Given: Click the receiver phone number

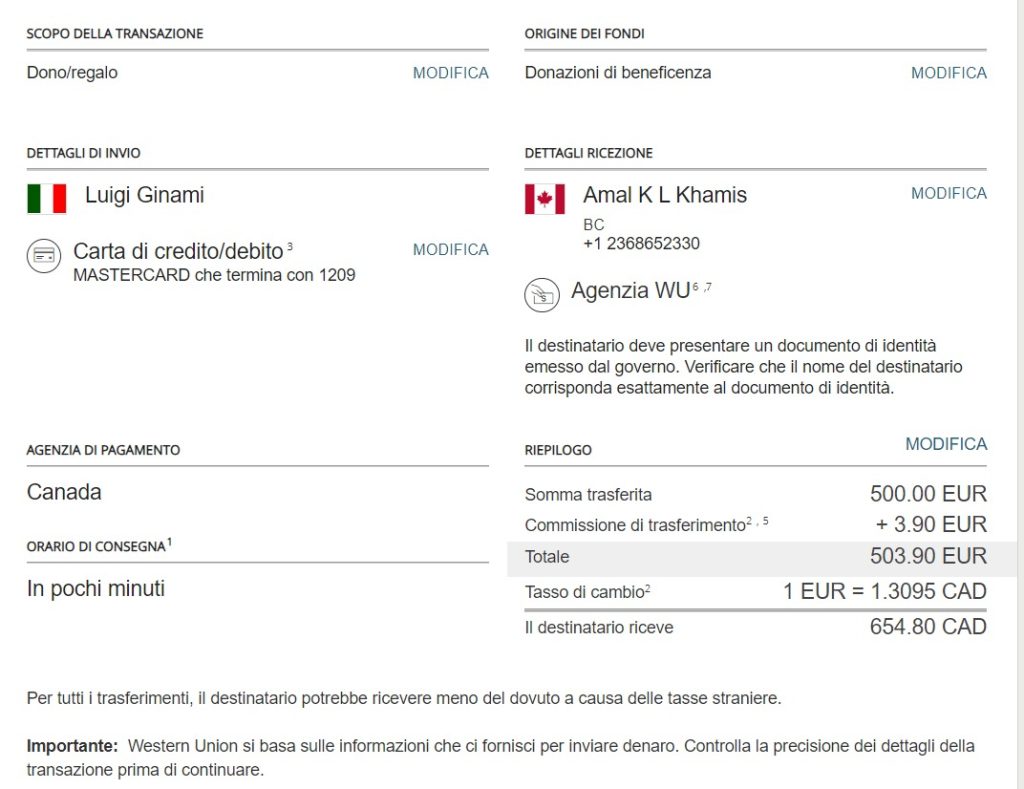Looking at the screenshot, I should [x=641, y=243].
